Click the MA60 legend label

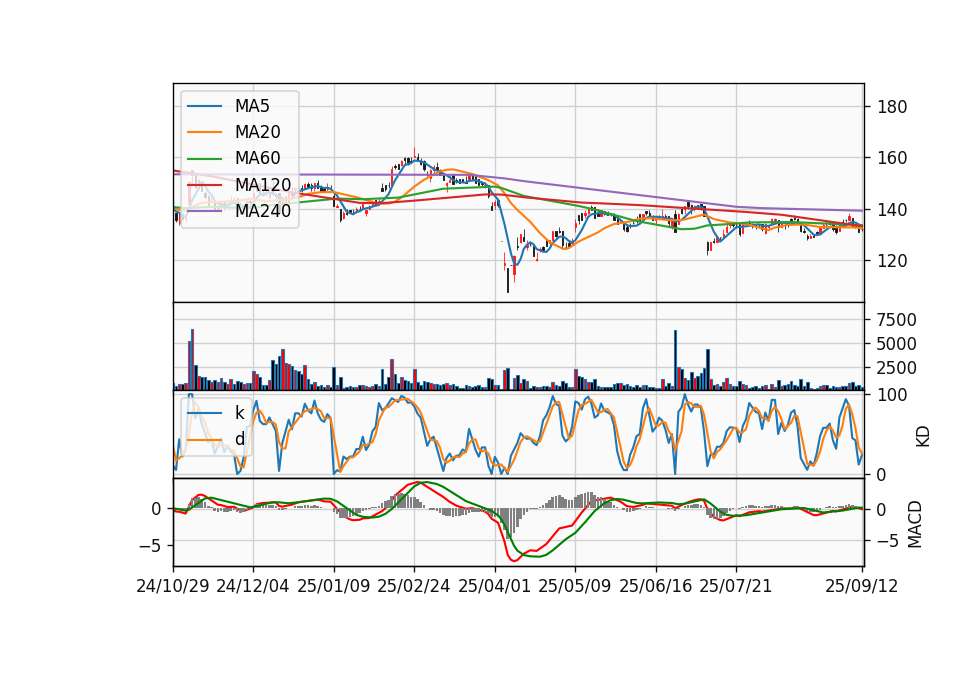[257, 159]
